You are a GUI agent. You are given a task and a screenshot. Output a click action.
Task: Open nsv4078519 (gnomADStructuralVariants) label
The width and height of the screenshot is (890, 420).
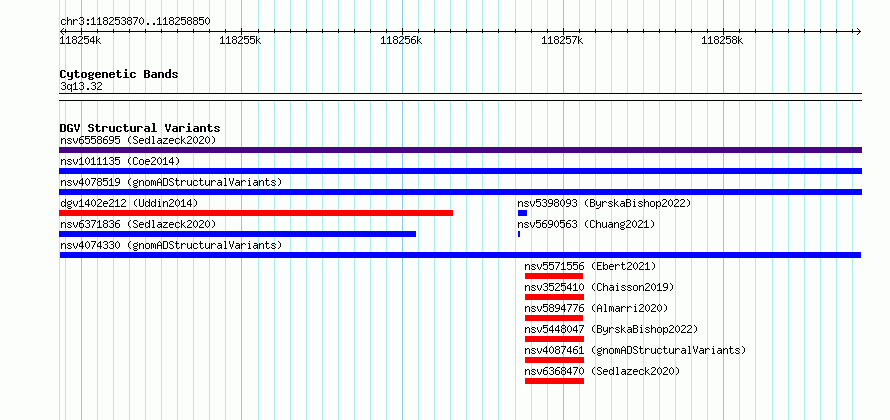point(171,182)
